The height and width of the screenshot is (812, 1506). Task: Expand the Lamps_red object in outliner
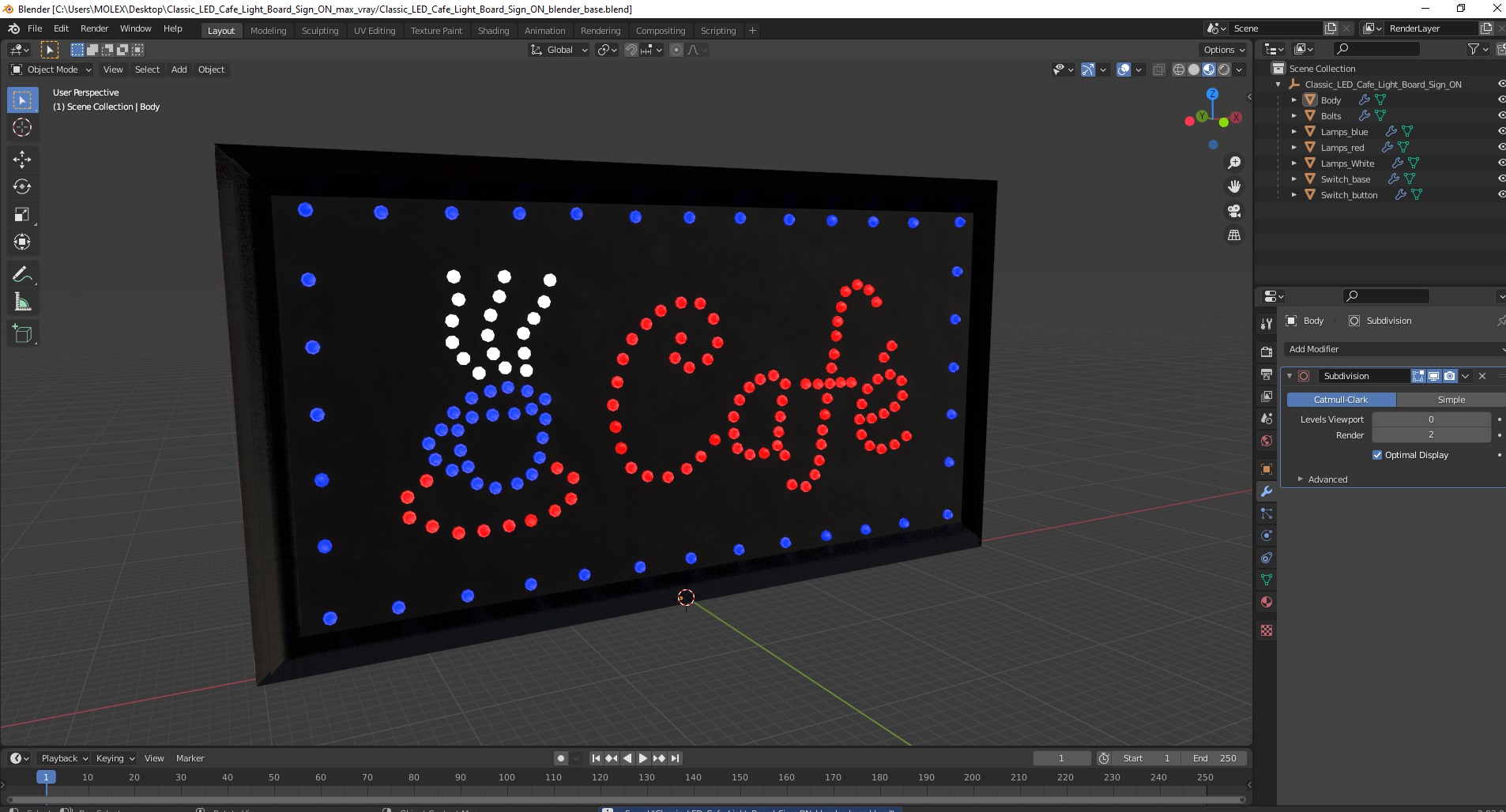click(x=1294, y=148)
